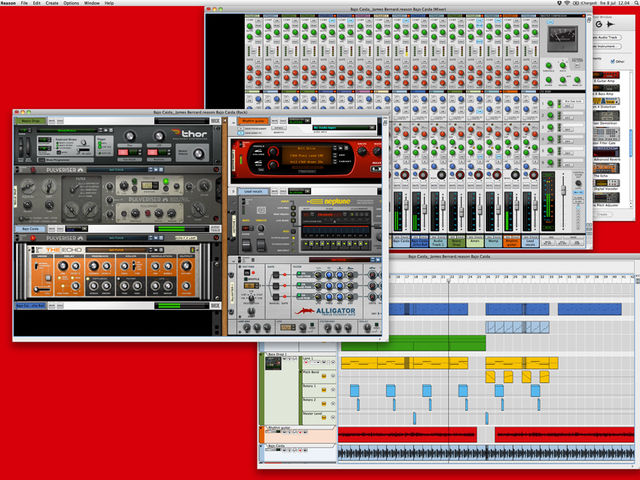Open Spotlight search in the menu bar
This screenshot has width=640, height=480.
635,3
